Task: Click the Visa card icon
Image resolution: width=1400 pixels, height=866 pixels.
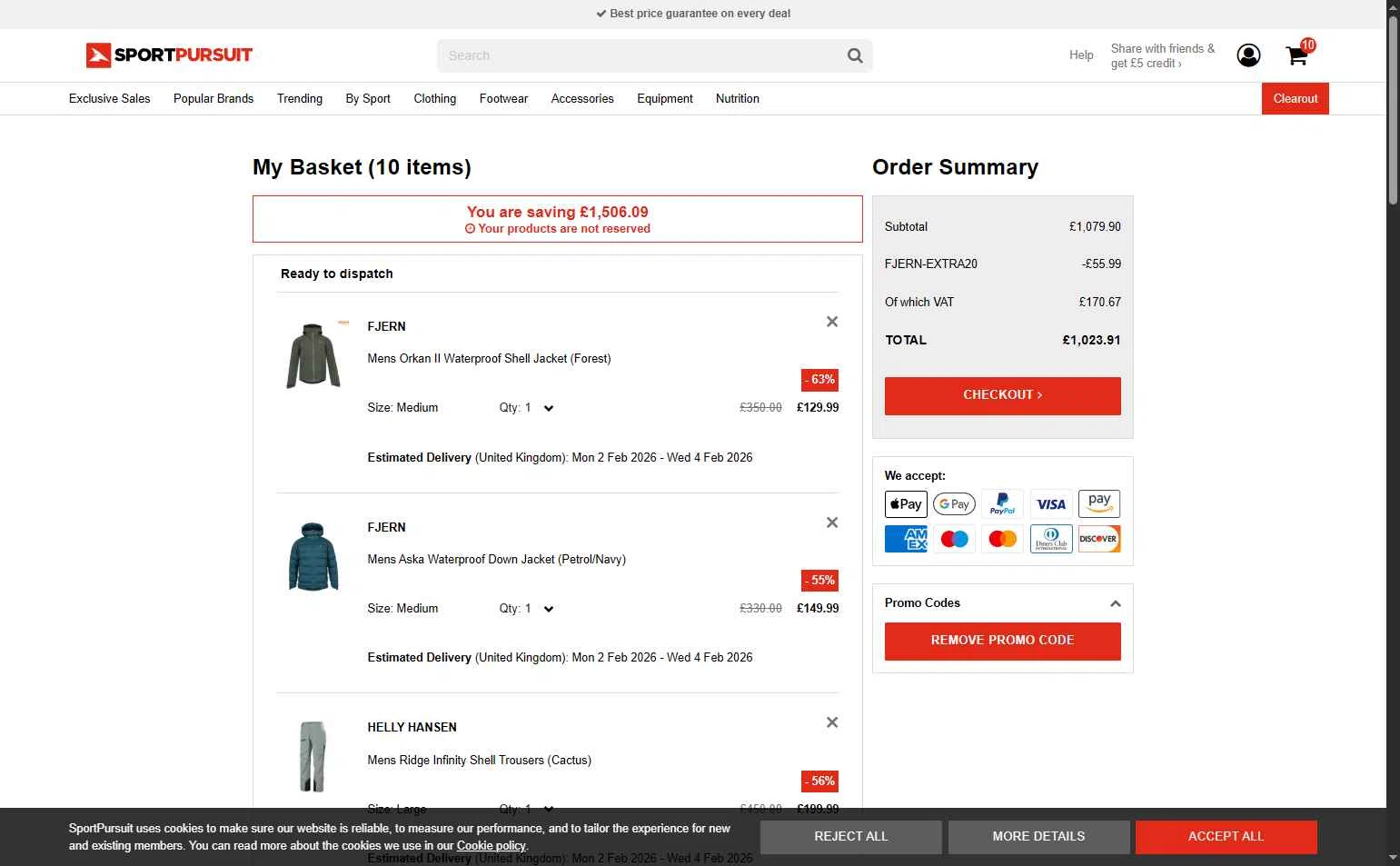Action: (x=1051, y=504)
